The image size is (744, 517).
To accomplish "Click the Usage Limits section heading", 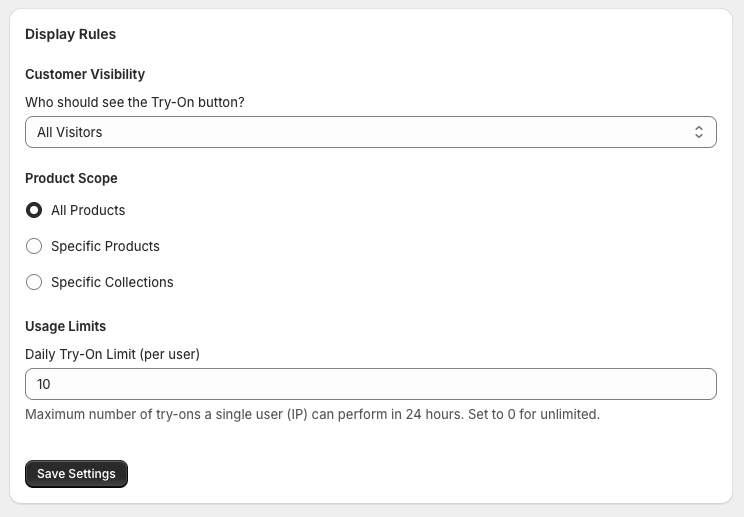I will pyautogui.click(x=65, y=326).
